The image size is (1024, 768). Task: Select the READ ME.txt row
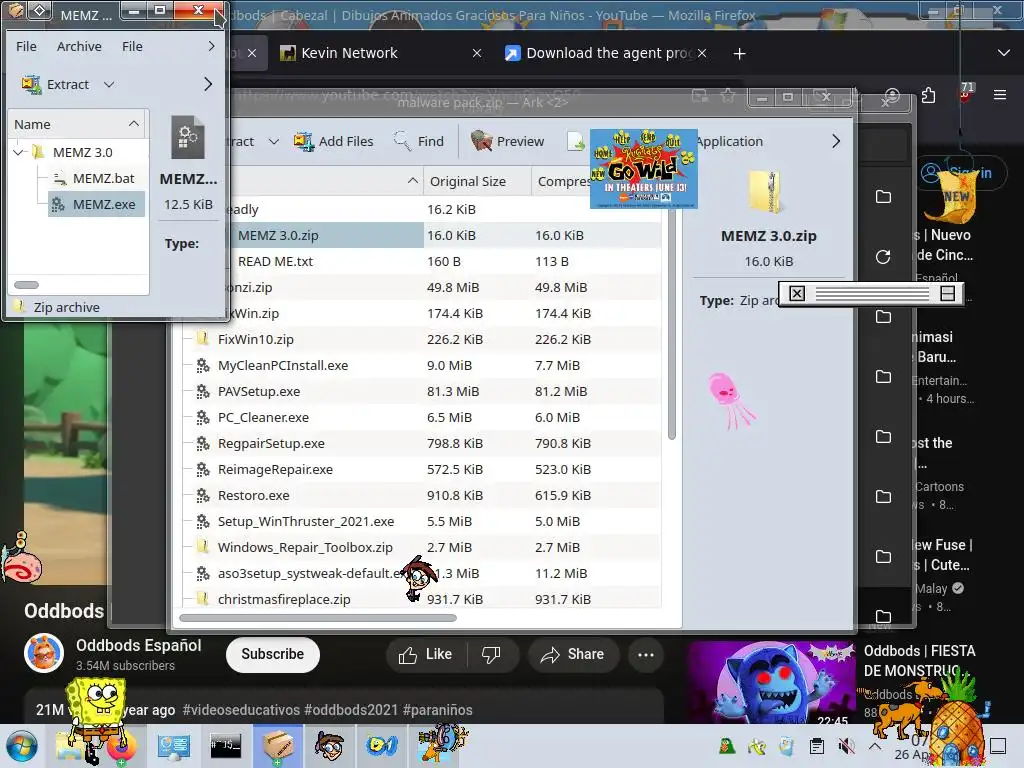coord(422,261)
